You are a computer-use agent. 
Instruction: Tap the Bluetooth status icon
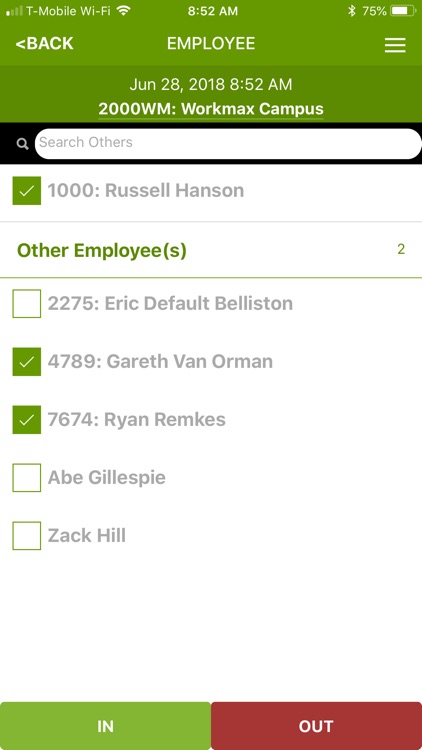352,11
